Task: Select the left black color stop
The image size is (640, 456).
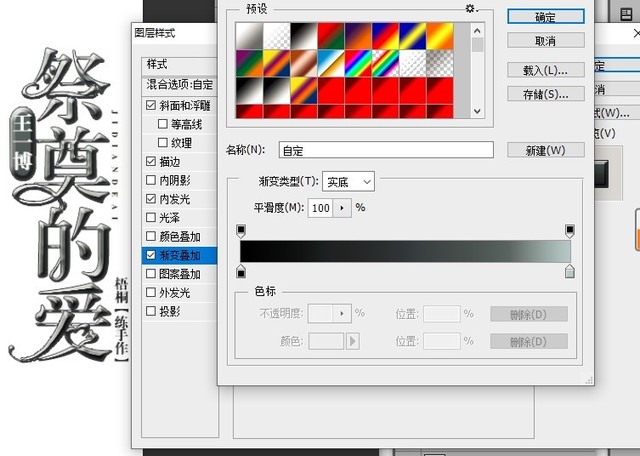Action: (241, 272)
